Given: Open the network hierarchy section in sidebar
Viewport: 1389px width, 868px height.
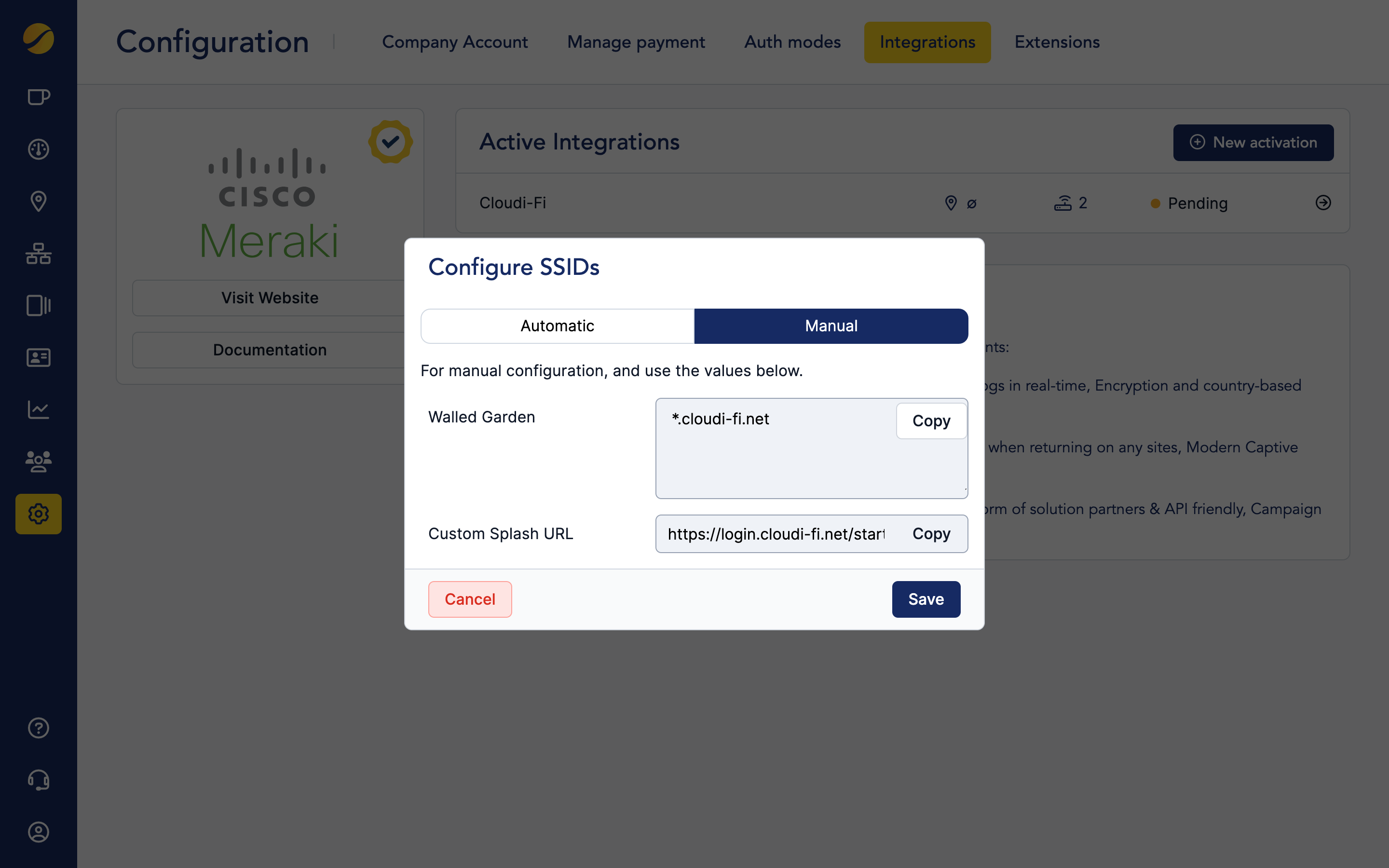Looking at the screenshot, I should click(x=38, y=254).
